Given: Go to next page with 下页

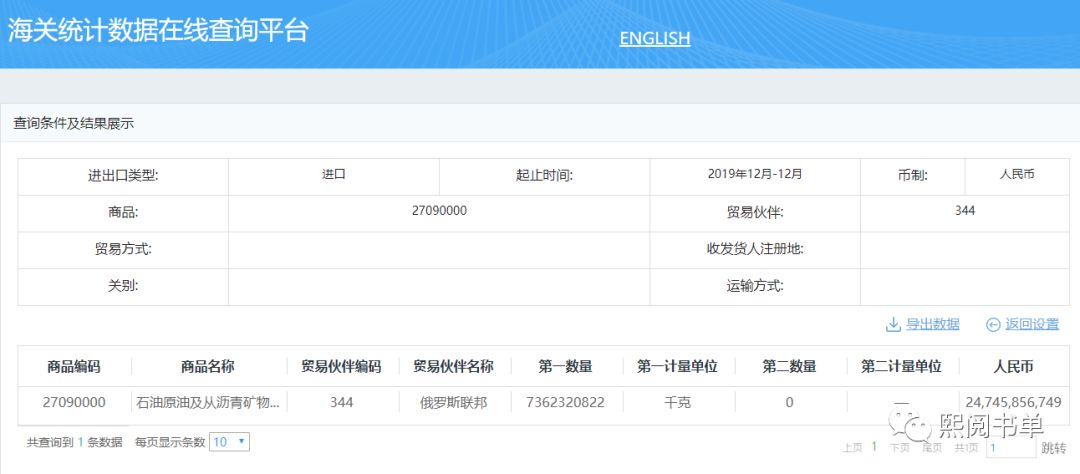Looking at the screenshot, I should tap(899, 448).
